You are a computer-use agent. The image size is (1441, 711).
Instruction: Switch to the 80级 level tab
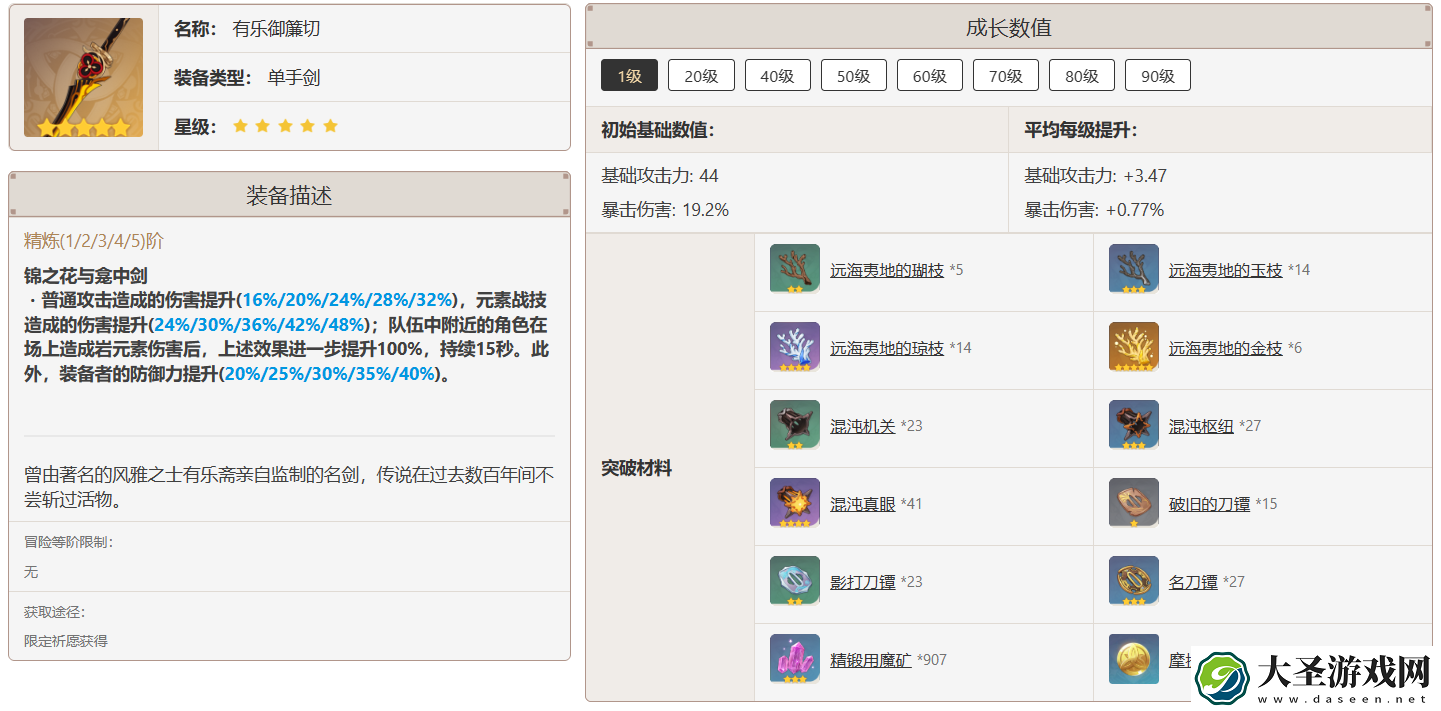[x=1082, y=76]
